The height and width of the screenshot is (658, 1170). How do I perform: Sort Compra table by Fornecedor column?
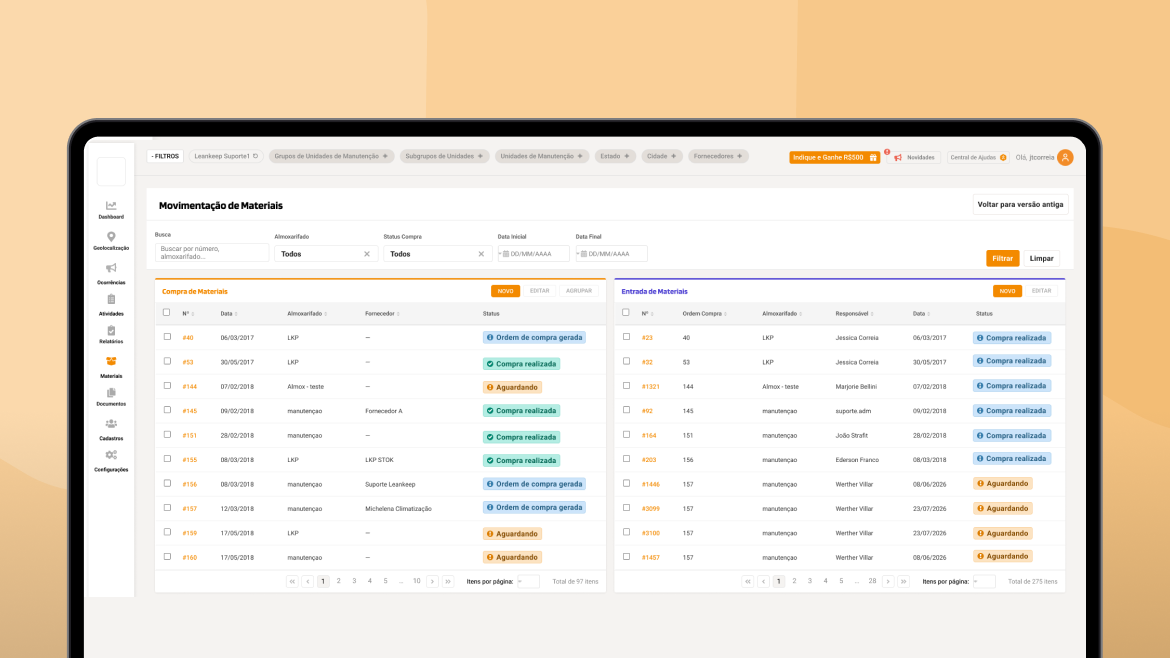(x=382, y=314)
